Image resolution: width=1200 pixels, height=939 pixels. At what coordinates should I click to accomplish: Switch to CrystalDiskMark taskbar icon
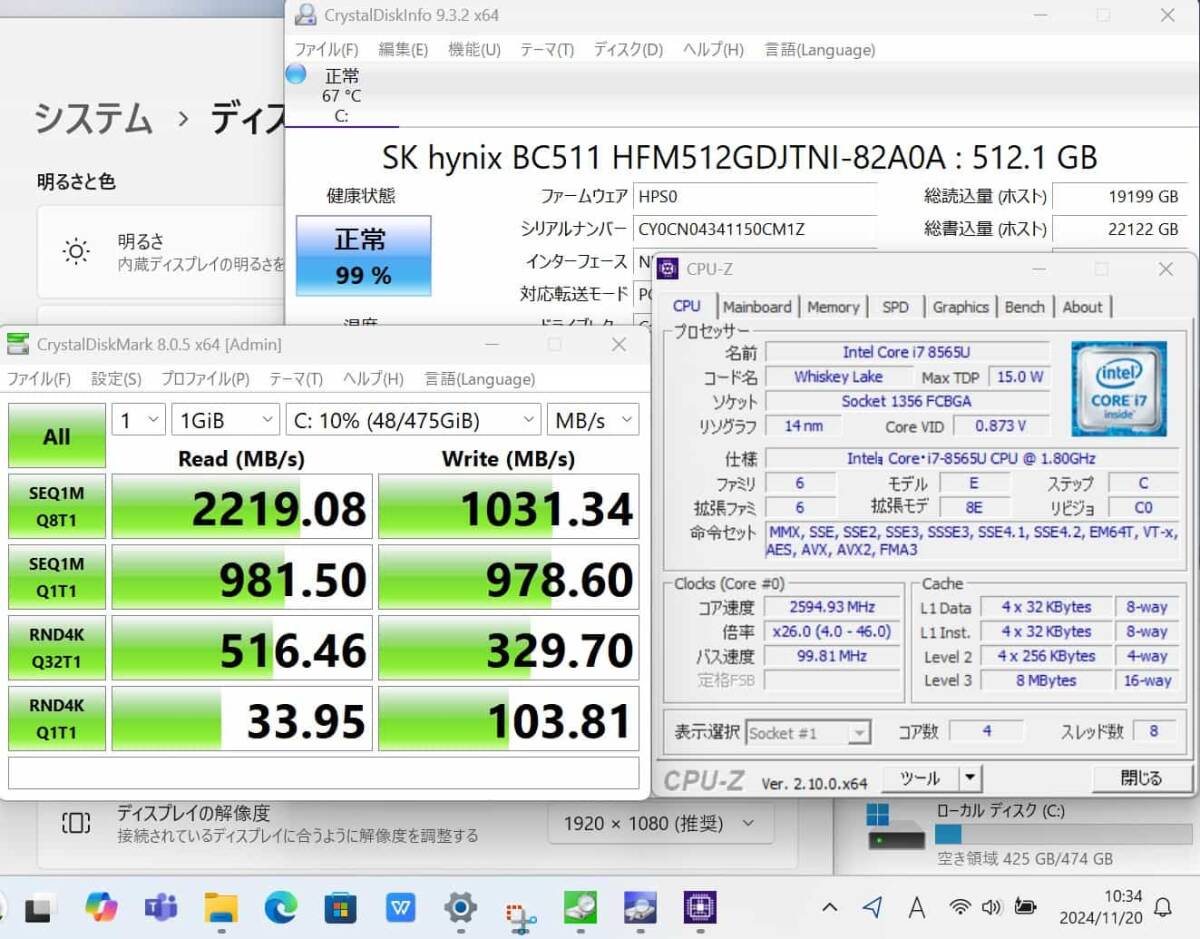pos(580,908)
